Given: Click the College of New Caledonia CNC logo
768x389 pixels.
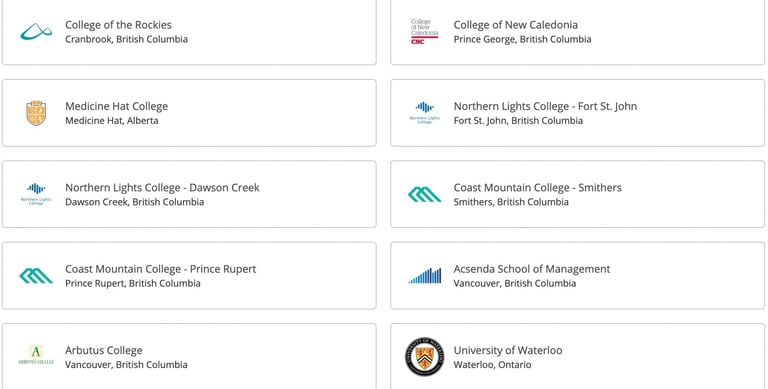Looking at the screenshot, I should click(x=425, y=31).
